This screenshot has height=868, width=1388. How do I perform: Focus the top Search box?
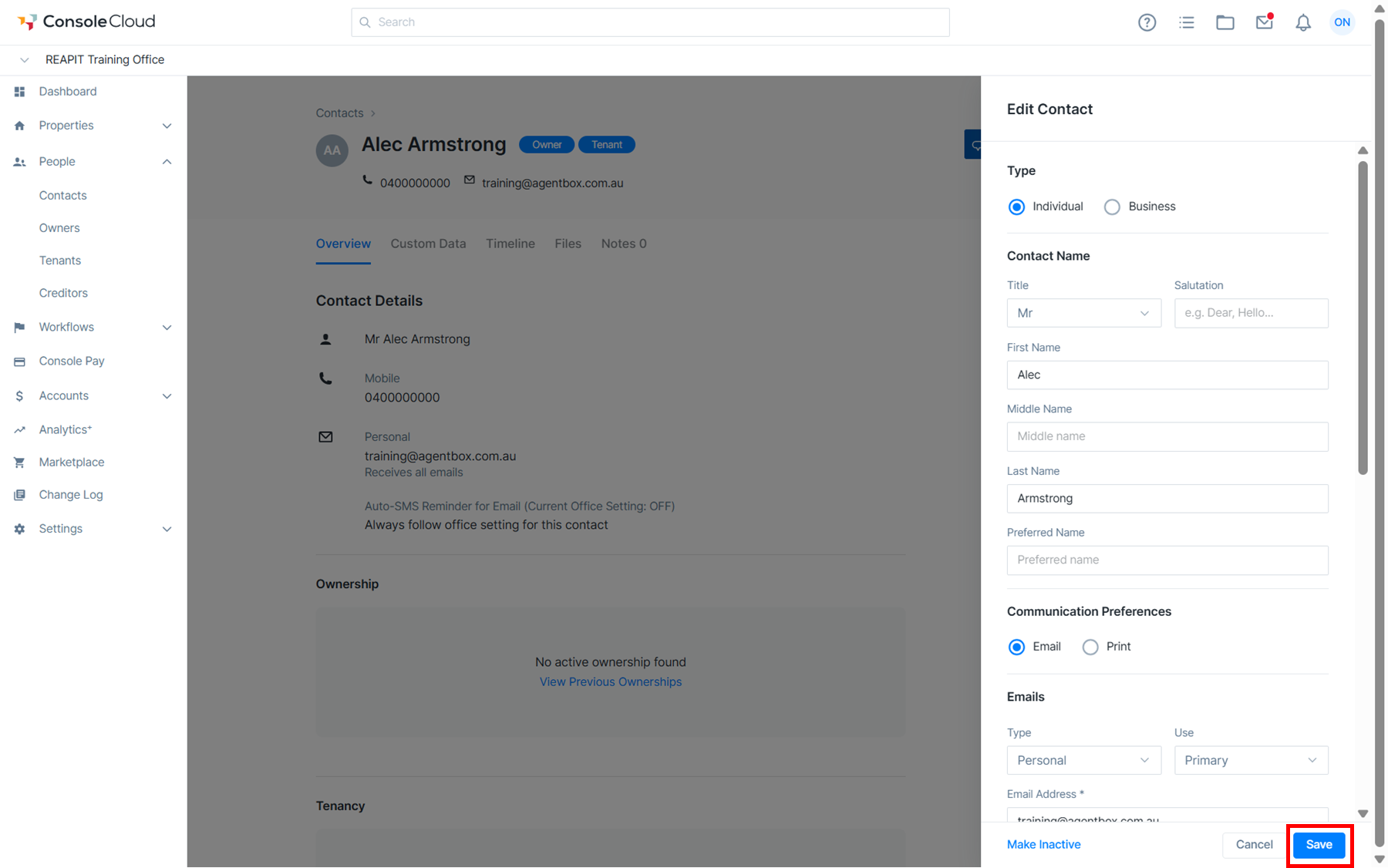650,22
